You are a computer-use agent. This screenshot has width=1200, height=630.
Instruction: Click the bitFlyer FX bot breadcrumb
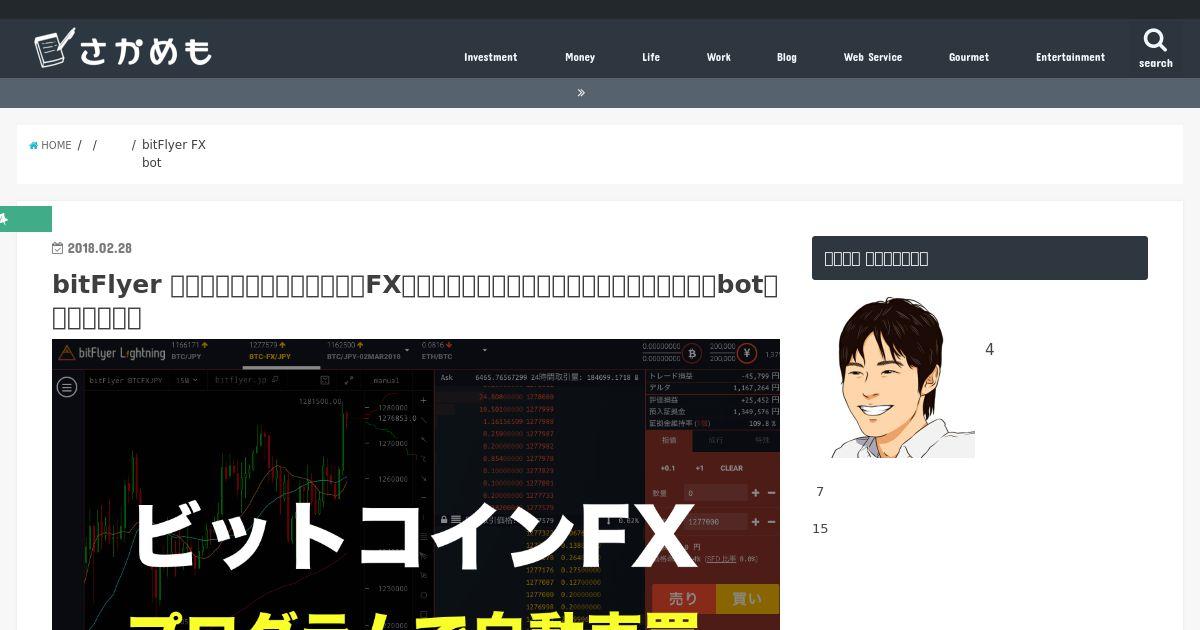[x=174, y=154]
